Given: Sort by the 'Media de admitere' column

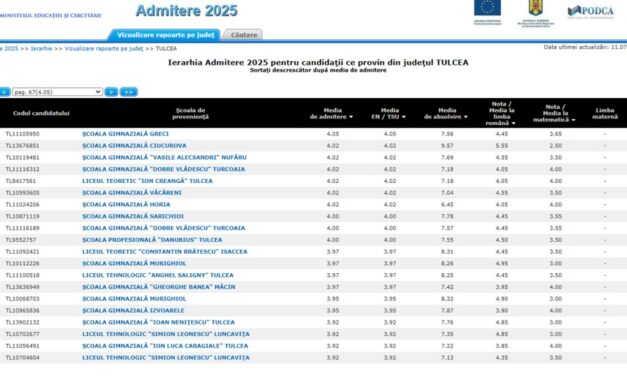Looking at the screenshot, I should (x=331, y=114).
